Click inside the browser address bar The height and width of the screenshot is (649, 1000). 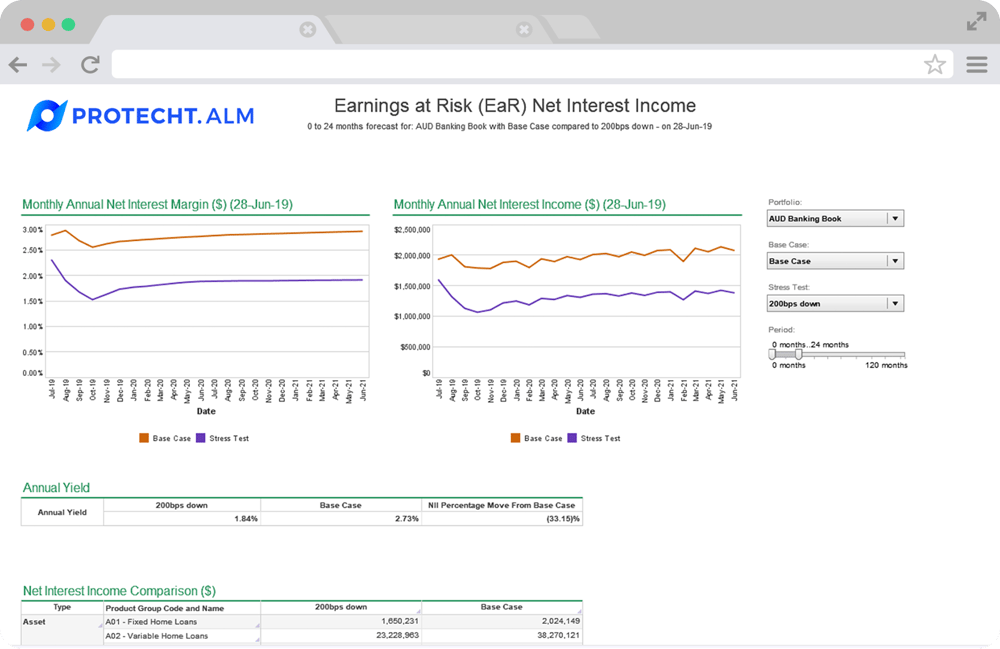500,64
